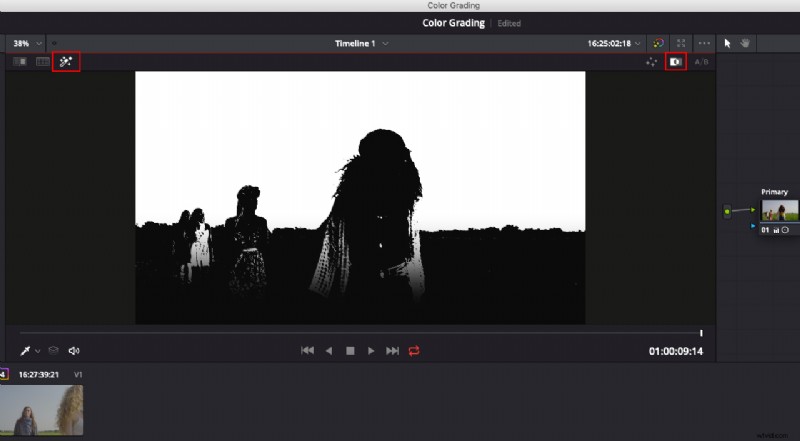The image size is (800, 441).
Task: Select the qualifier eyedropper tool
Action: click(25, 351)
